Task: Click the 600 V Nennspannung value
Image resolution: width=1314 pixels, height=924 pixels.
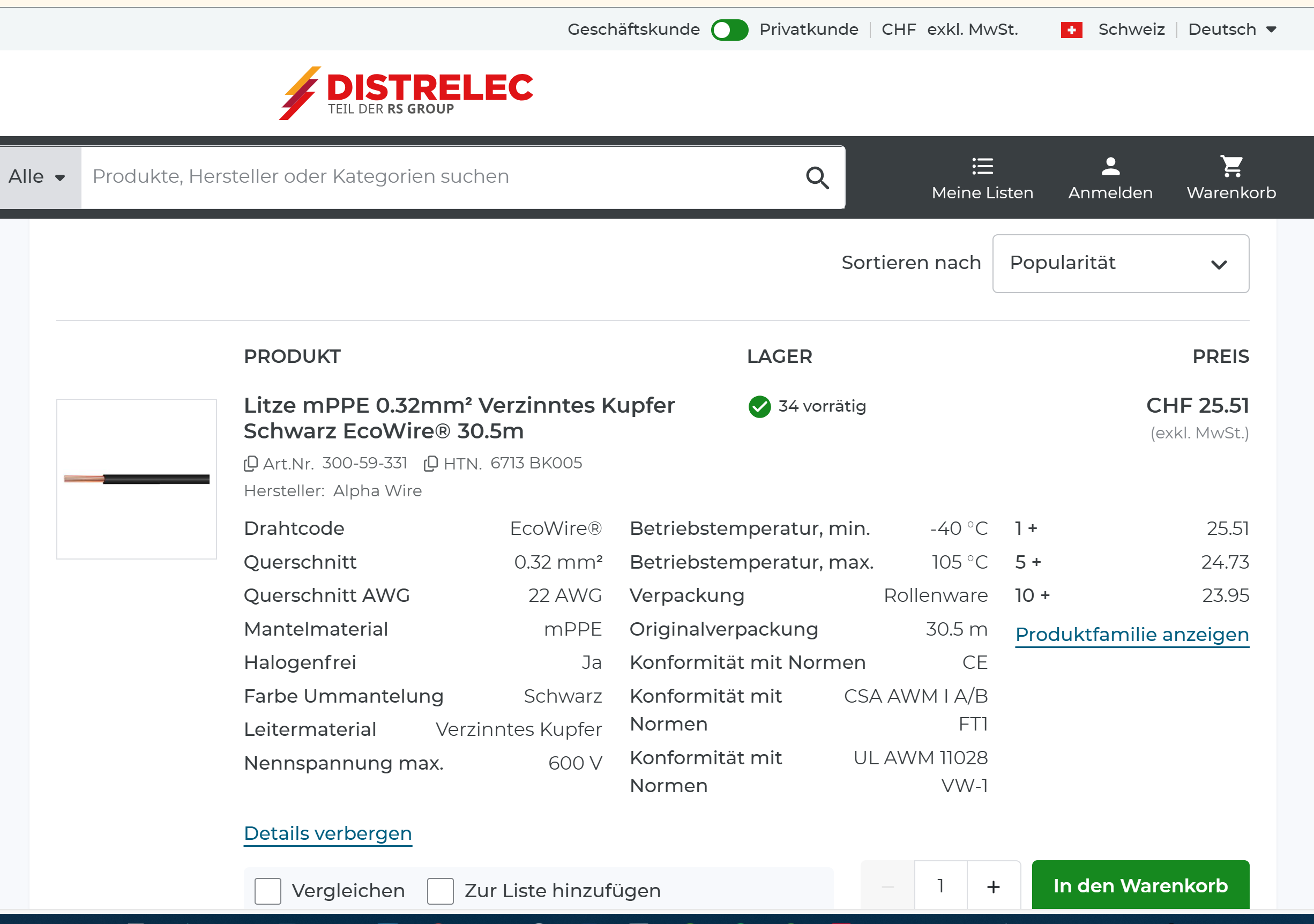Action: click(574, 763)
